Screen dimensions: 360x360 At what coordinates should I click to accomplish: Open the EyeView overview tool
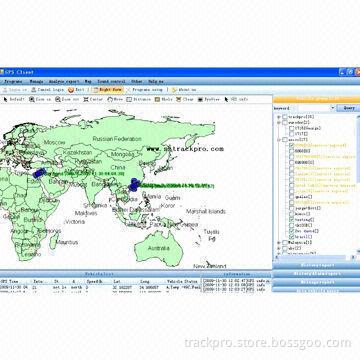200,99
